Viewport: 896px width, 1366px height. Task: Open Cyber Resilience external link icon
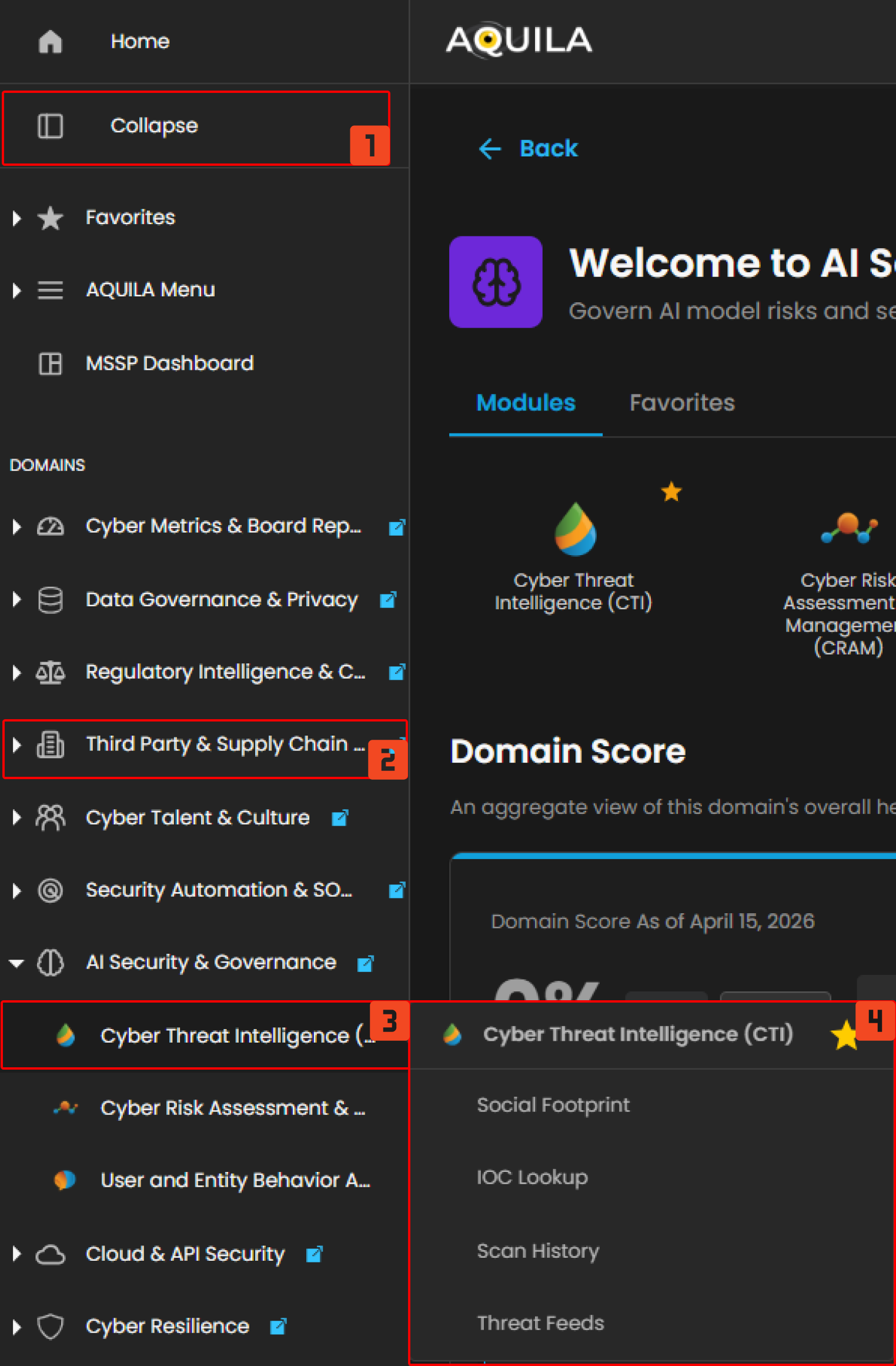click(278, 1327)
